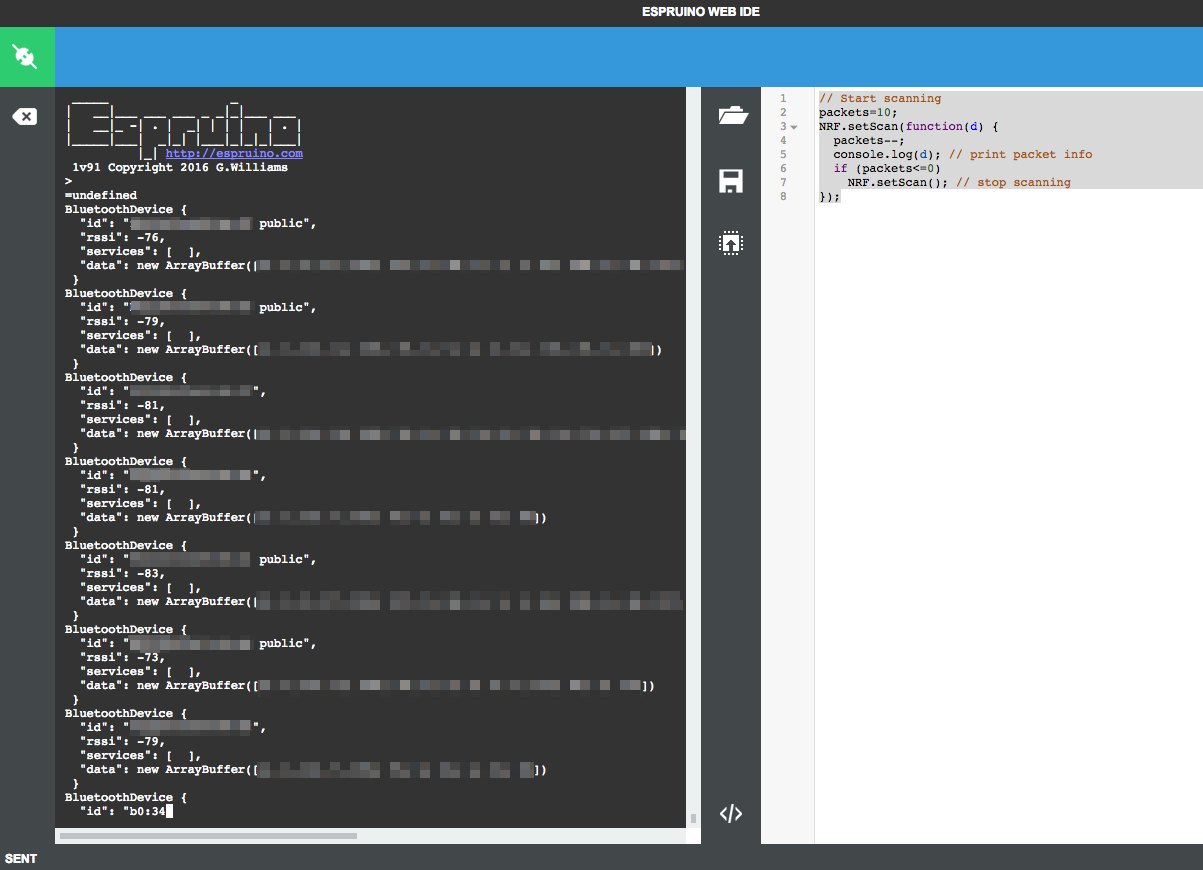Click the terminal's horizontal scrollbar thumb
Viewport: 1203px width, 870px height.
208,835
